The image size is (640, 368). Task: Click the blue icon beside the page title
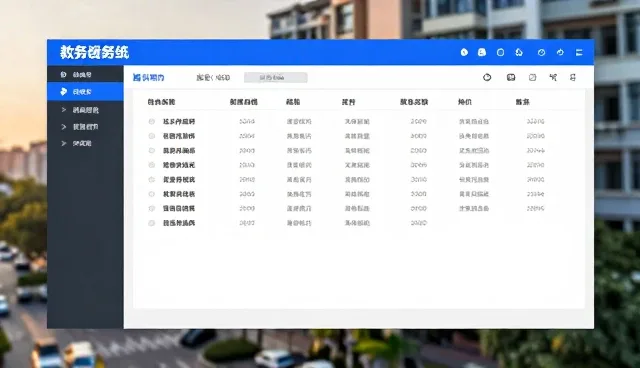137,77
